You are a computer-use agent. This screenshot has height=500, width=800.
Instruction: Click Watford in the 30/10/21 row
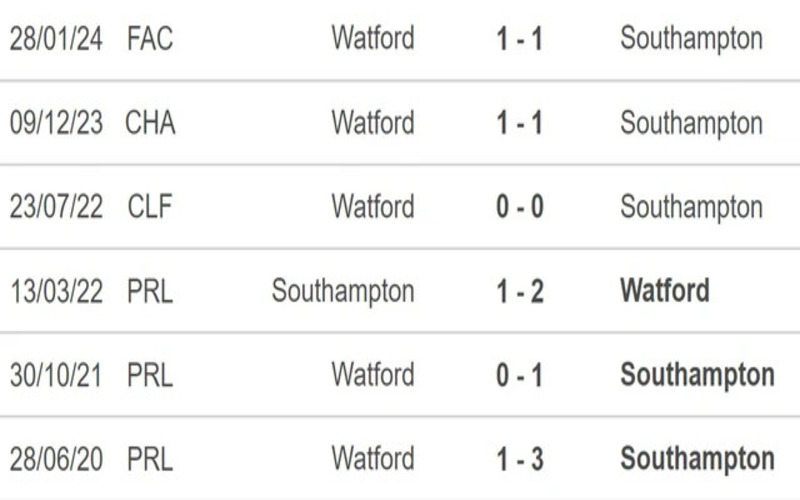point(373,375)
